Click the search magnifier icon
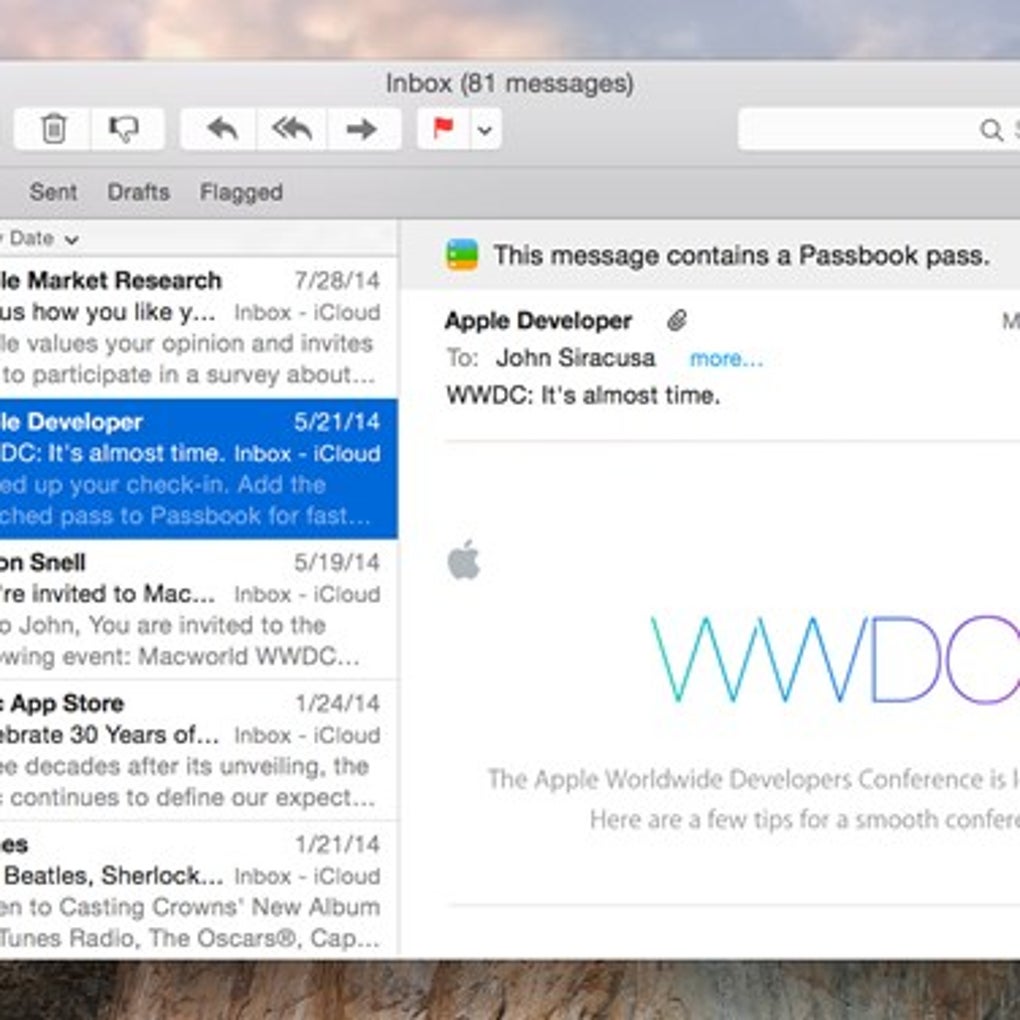The image size is (1020, 1020). tap(990, 129)
